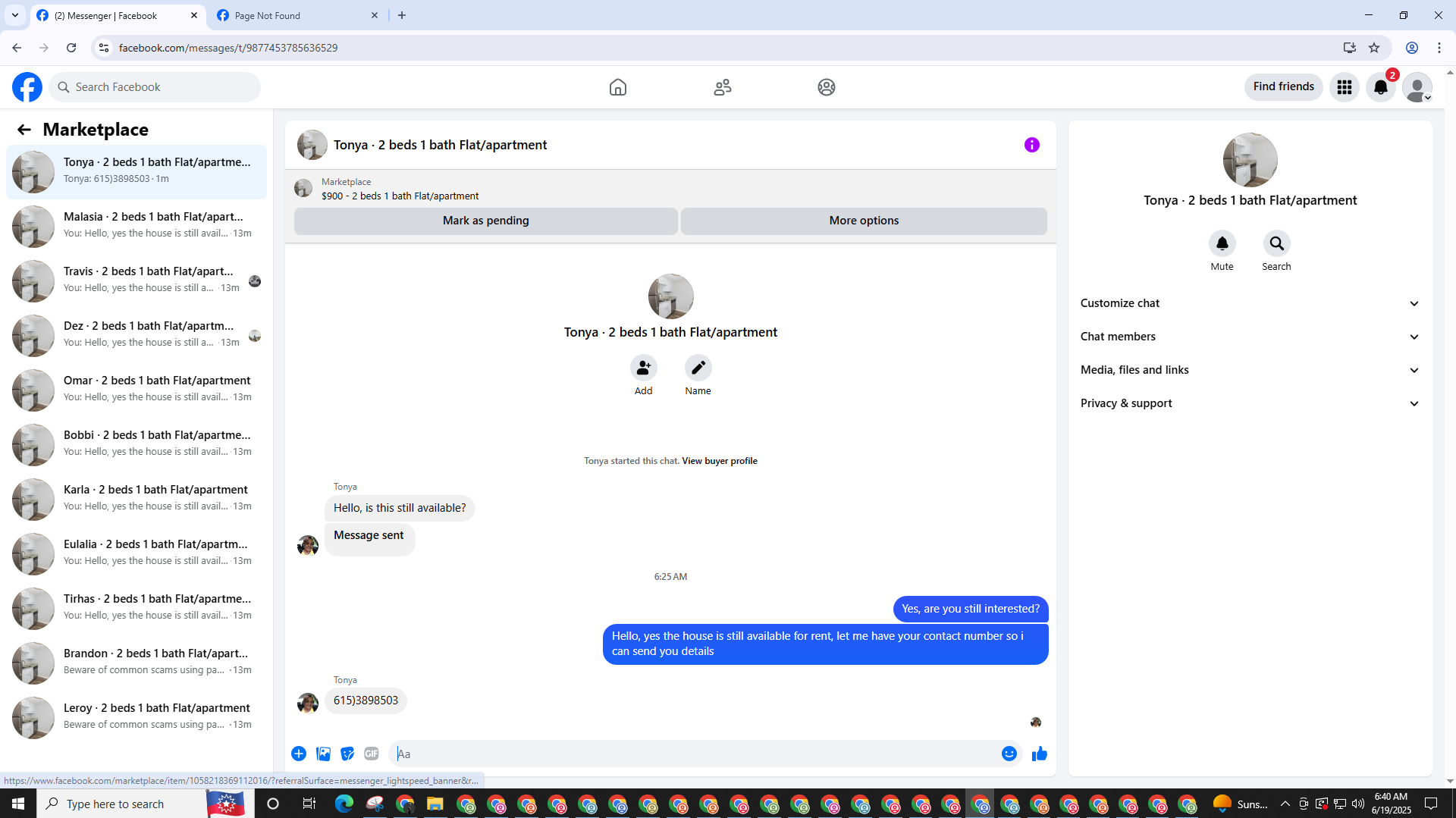Open Tonya conversation in list

136,172
